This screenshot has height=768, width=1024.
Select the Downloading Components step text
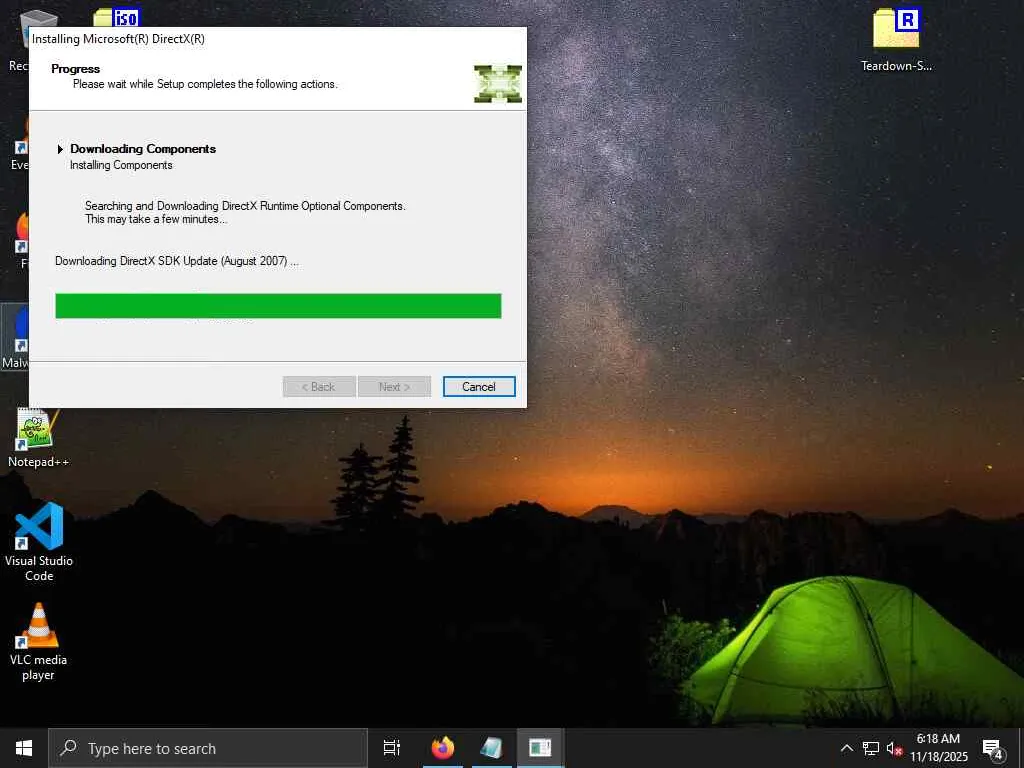143,149
